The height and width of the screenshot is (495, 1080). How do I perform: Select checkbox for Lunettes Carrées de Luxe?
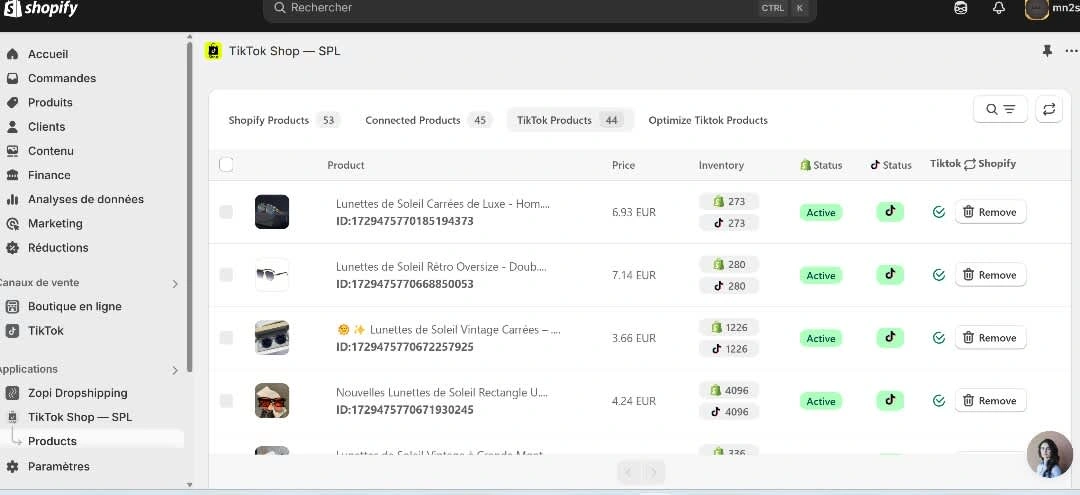click(x=226, y=212)
